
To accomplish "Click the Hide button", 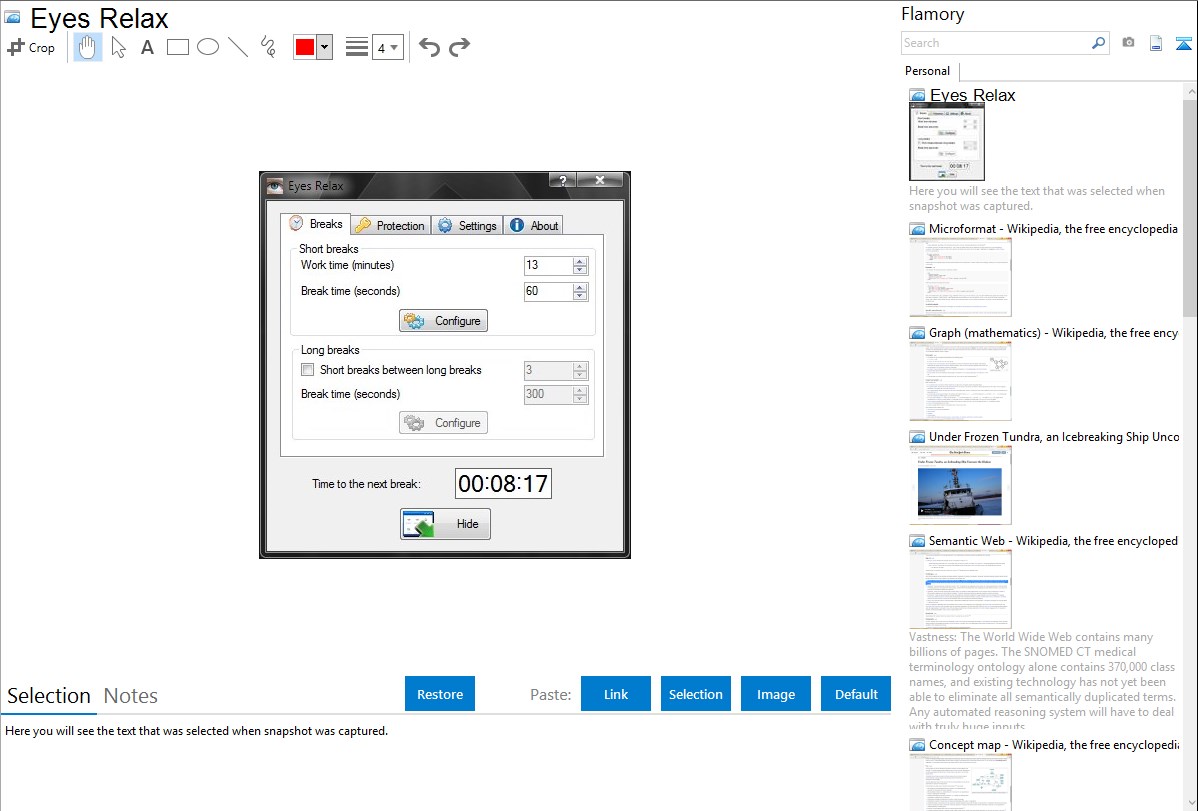I will [x=445, y=524].
